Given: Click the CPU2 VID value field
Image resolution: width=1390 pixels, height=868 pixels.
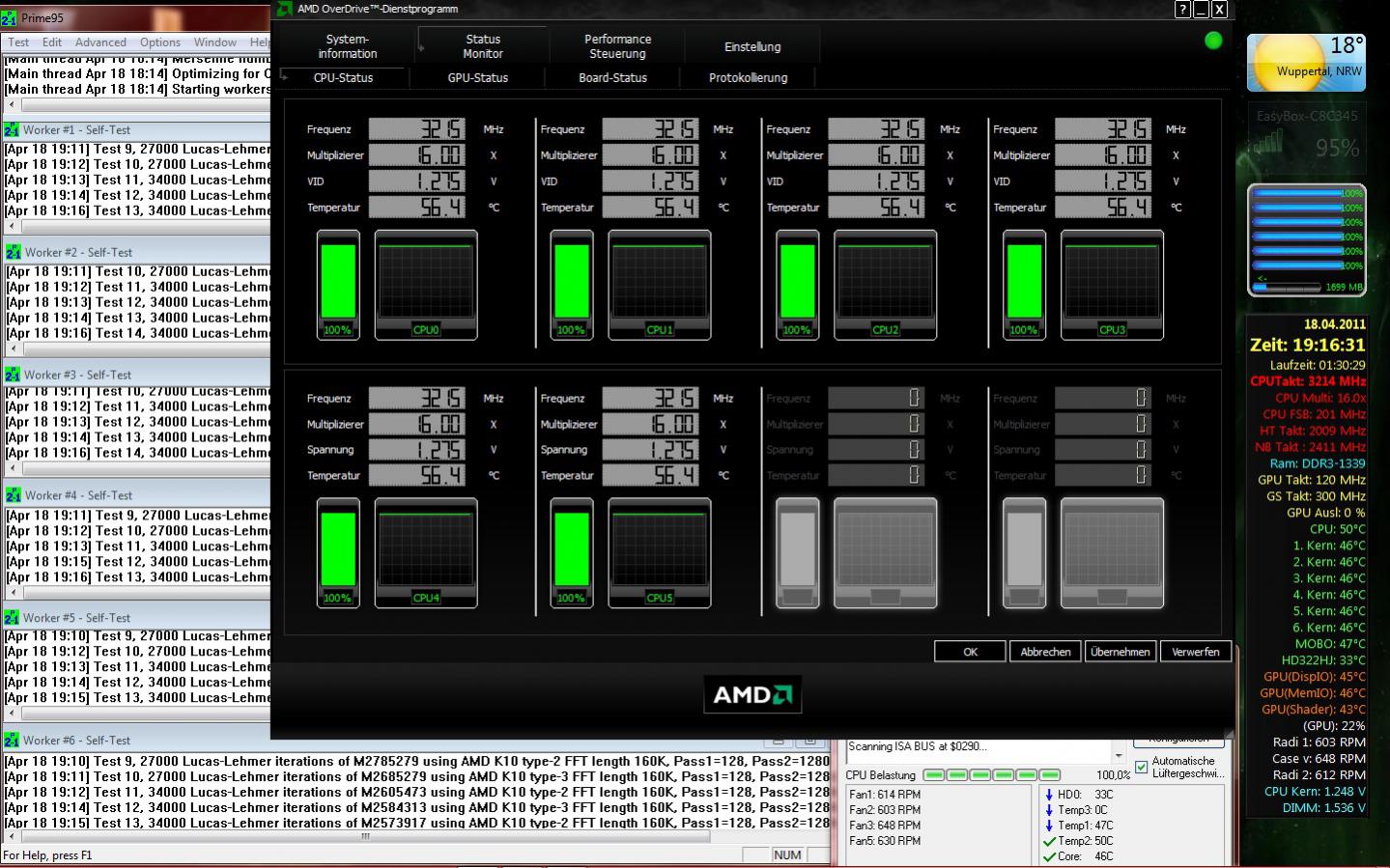Looking at the screenshot, I should 876,181.
